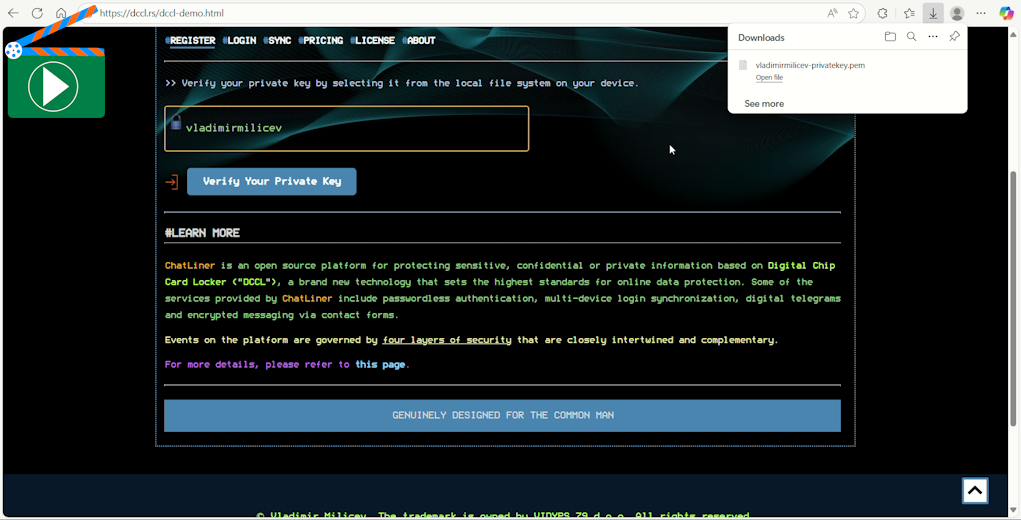This screenshot has width=1021, height=520.
Task: Open the downloads folder icon in Downloads panel
Action: [x=890, y=37]
